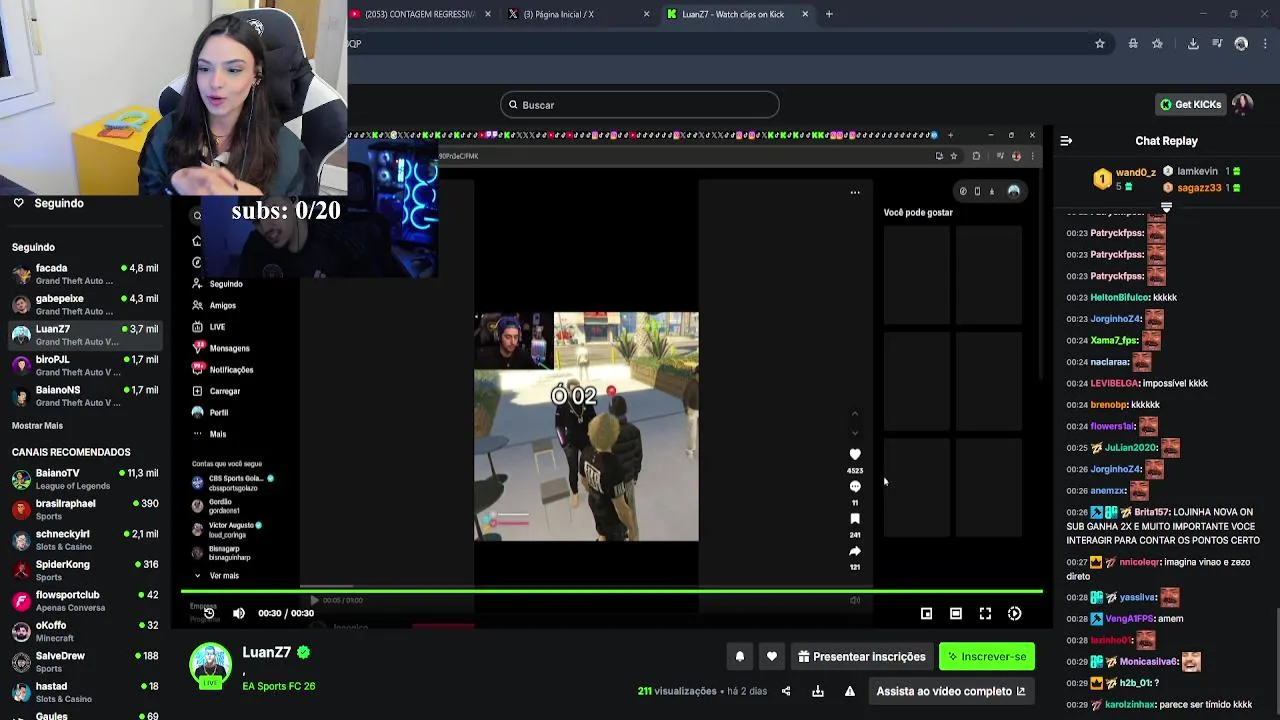Screen dimensions: 1280x720
Task: Open the browser downloads icon
Action: (x=1193, y=44)
